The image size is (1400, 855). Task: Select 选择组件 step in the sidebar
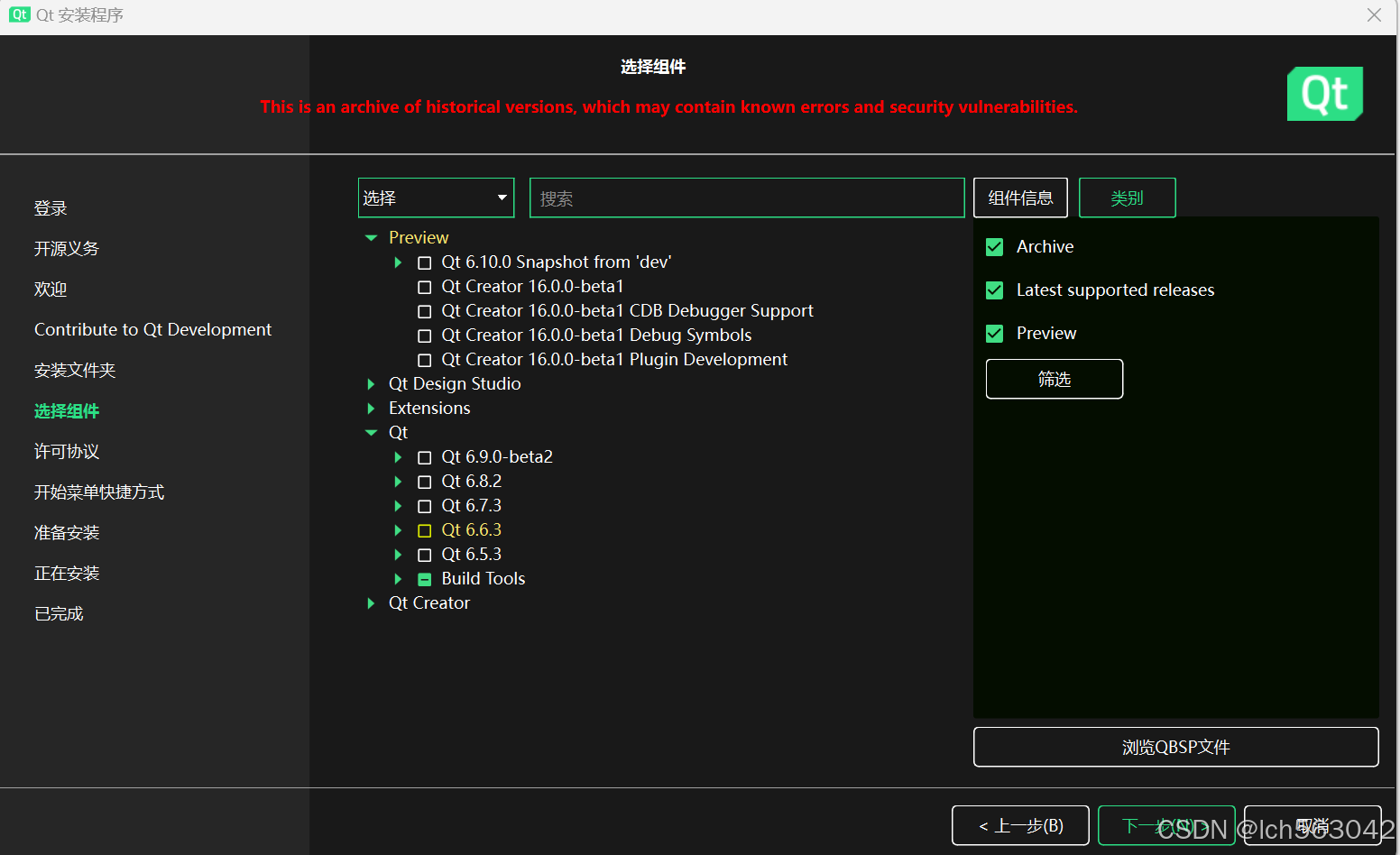coord(67,411)
